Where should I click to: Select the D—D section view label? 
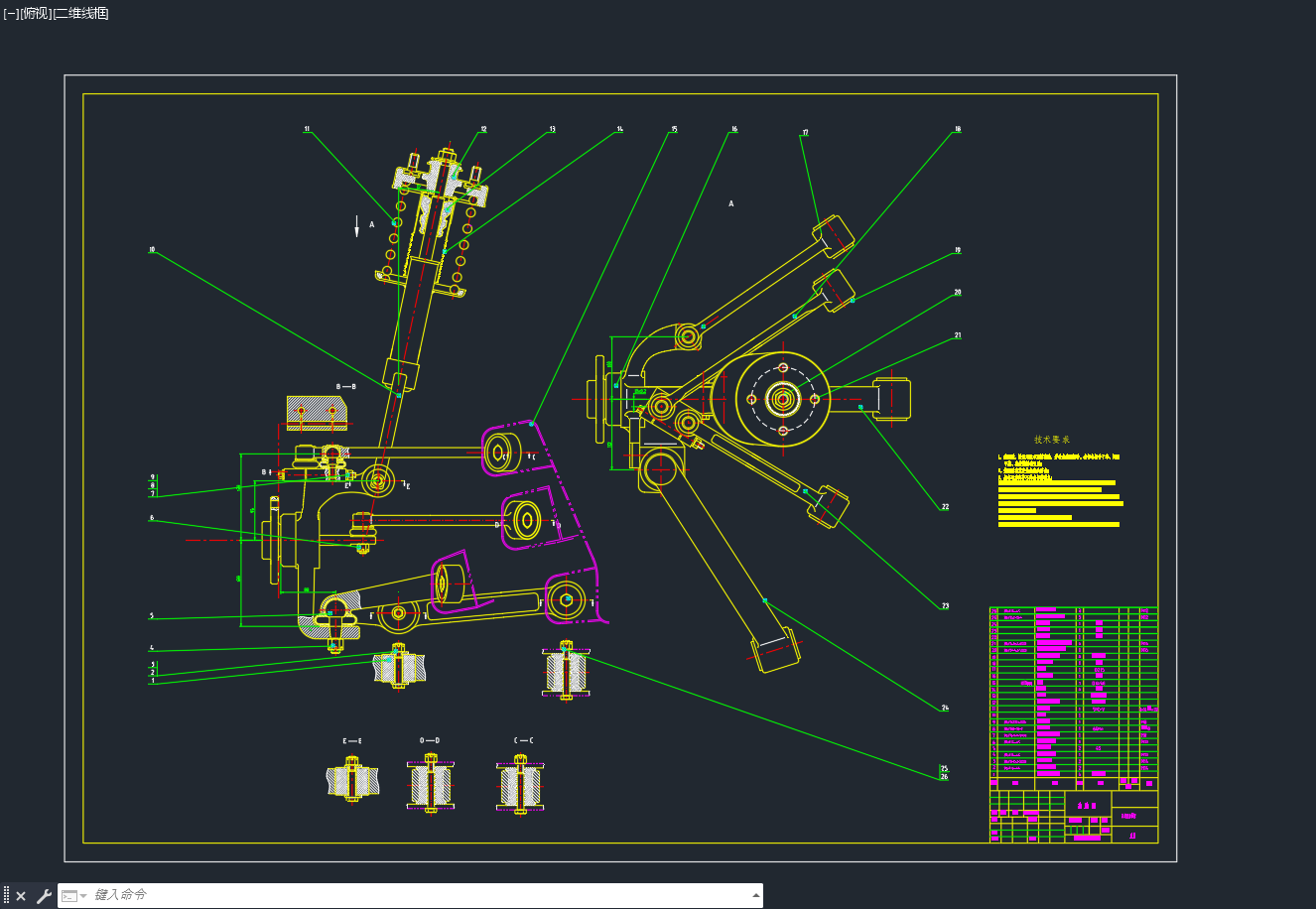pyautogui.click(x=430, y=740)
